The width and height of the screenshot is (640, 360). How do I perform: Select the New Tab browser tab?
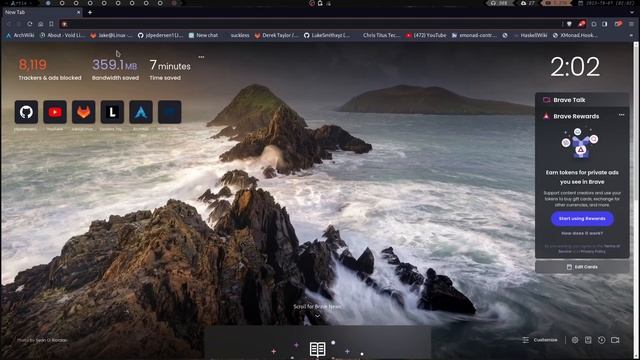pyautogui.click(x=42, y=12)
